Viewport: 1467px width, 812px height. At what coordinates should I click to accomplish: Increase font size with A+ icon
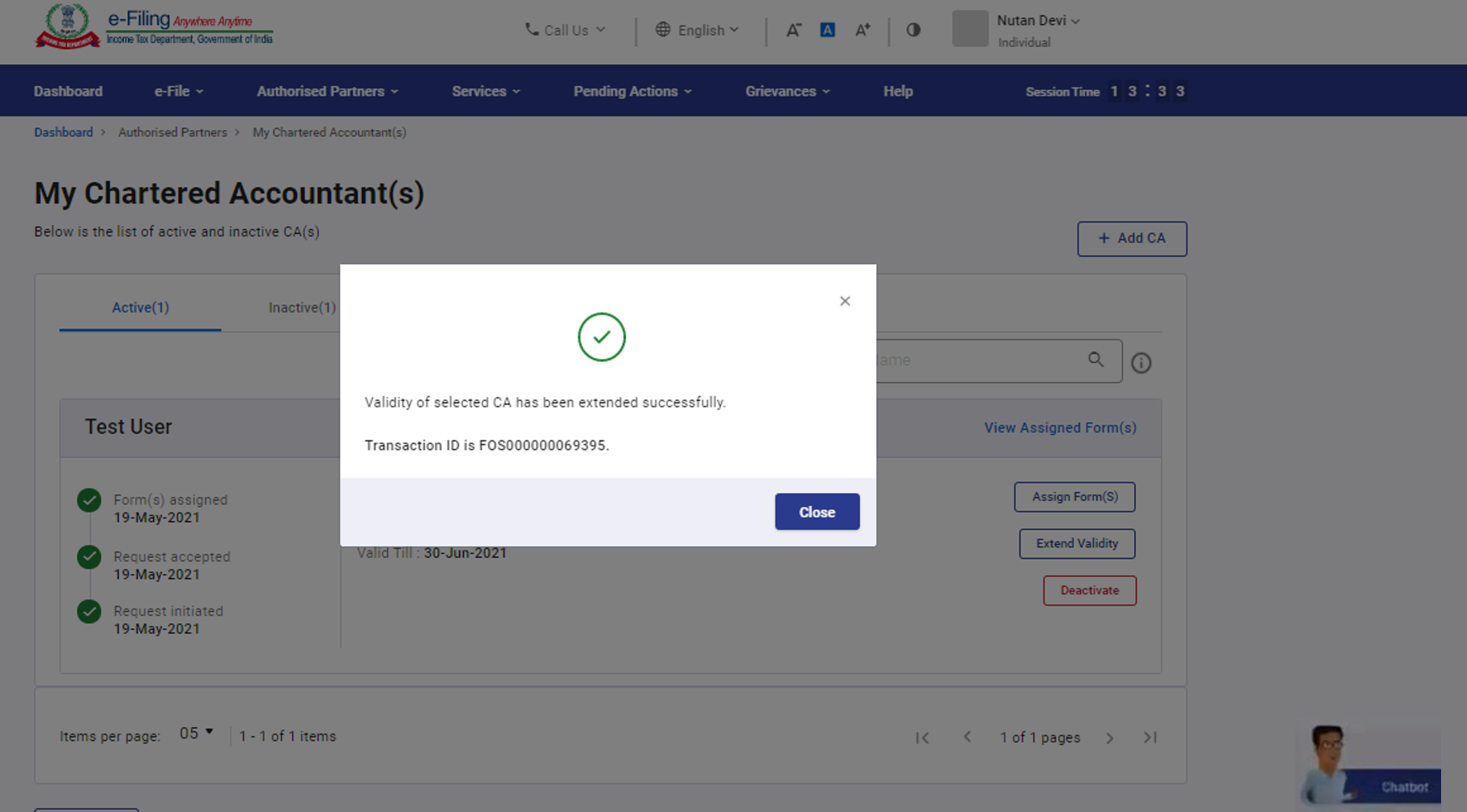coord(862,30)
